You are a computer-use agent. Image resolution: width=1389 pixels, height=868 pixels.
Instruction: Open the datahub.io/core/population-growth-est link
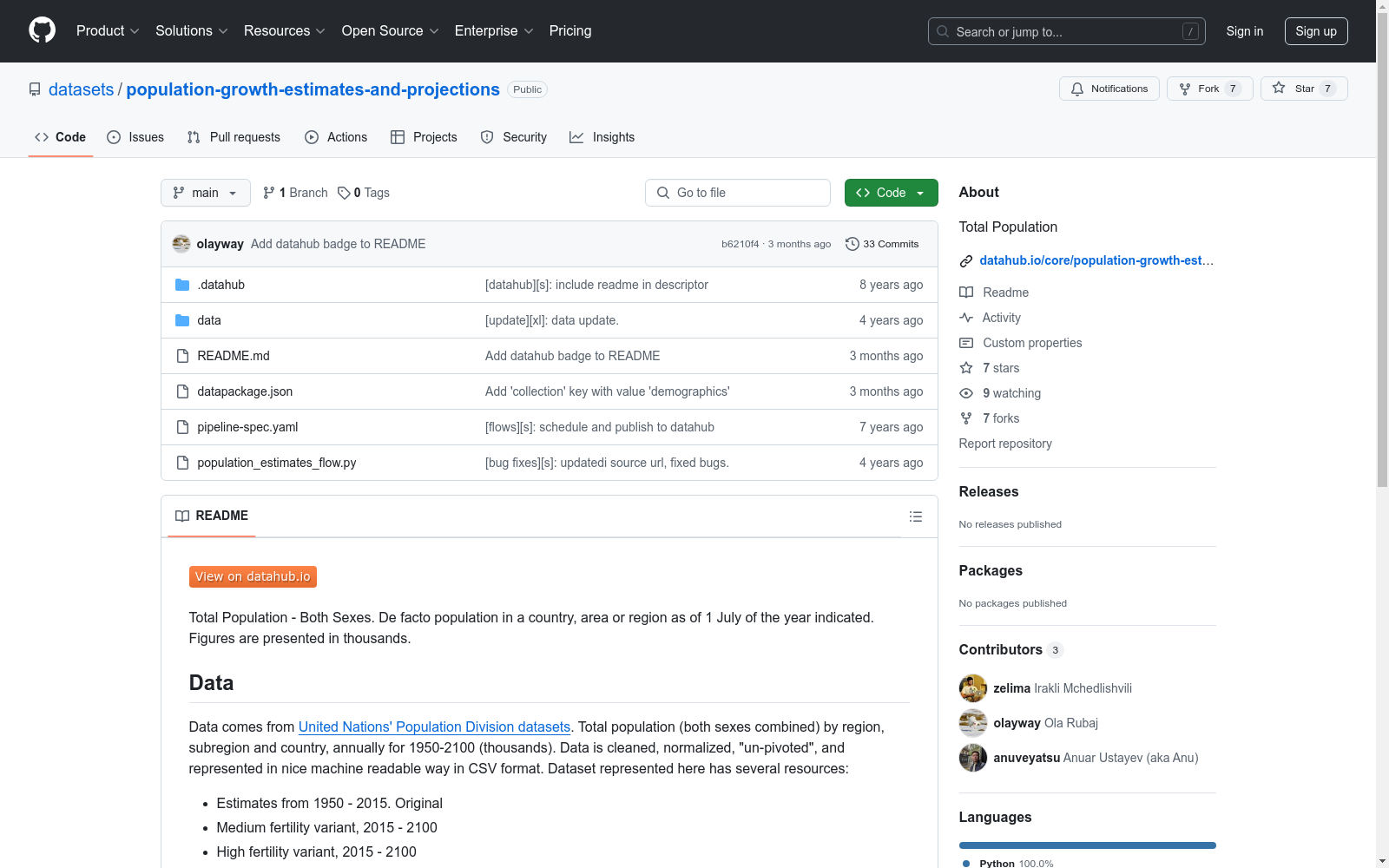[x=1096, y=260]
